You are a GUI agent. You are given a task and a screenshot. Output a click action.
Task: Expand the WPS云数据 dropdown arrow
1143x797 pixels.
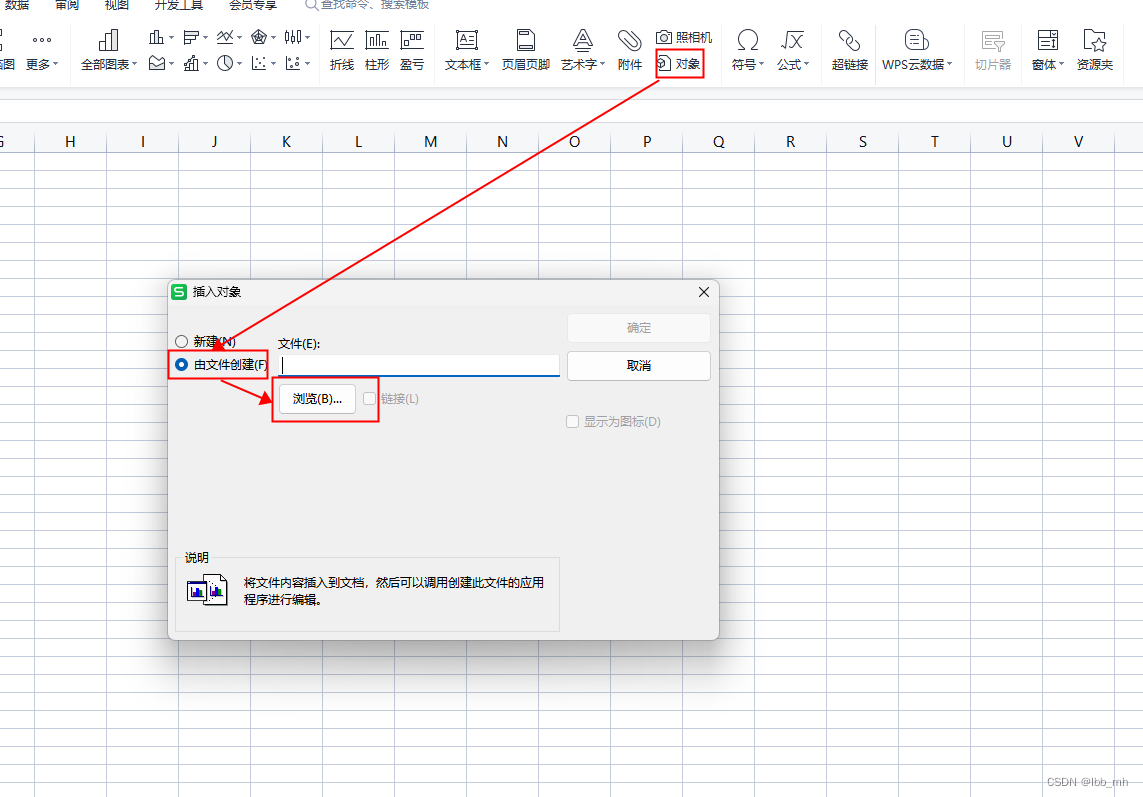click(950, 64)
